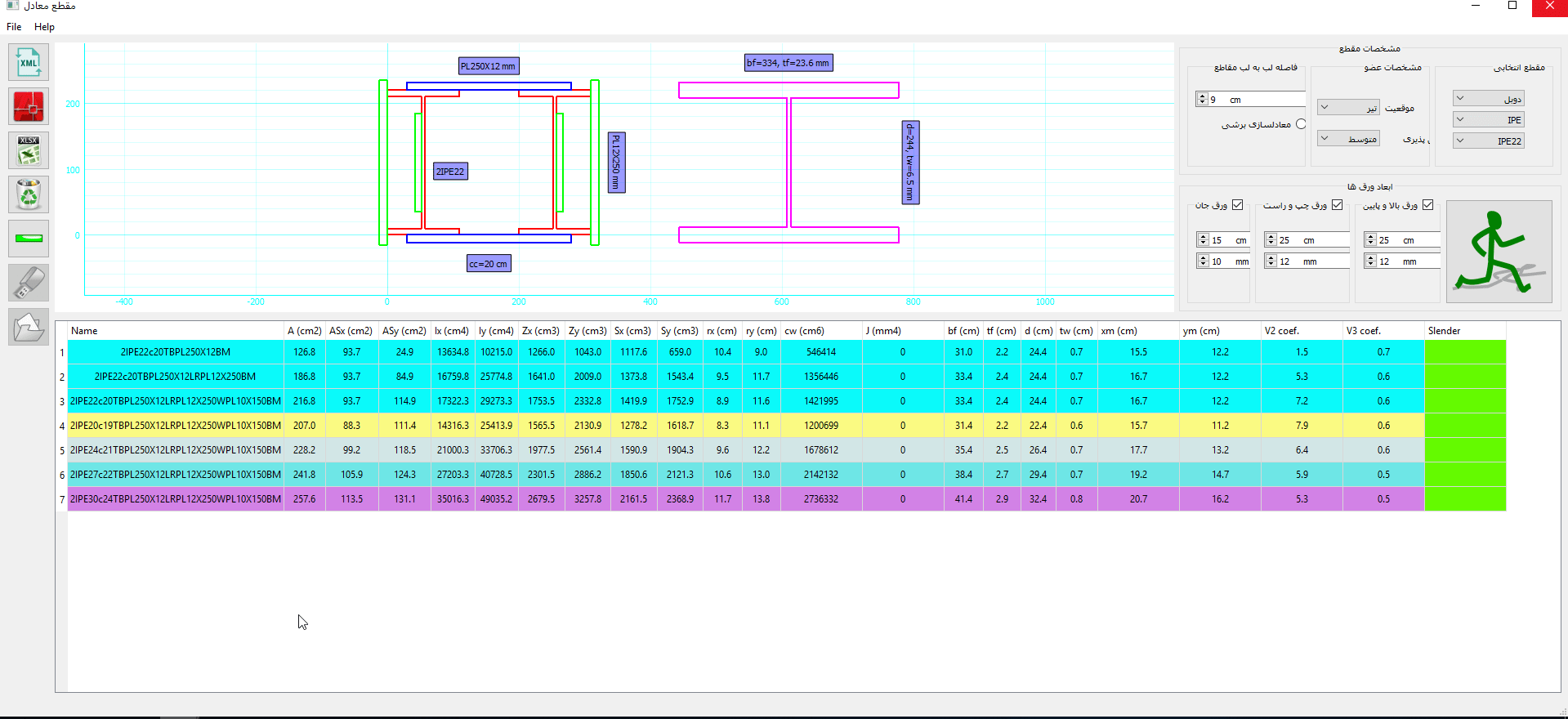Click cell value 546414 in cw column
This screenshot has height=719, width=1568.
coord(821,352)
